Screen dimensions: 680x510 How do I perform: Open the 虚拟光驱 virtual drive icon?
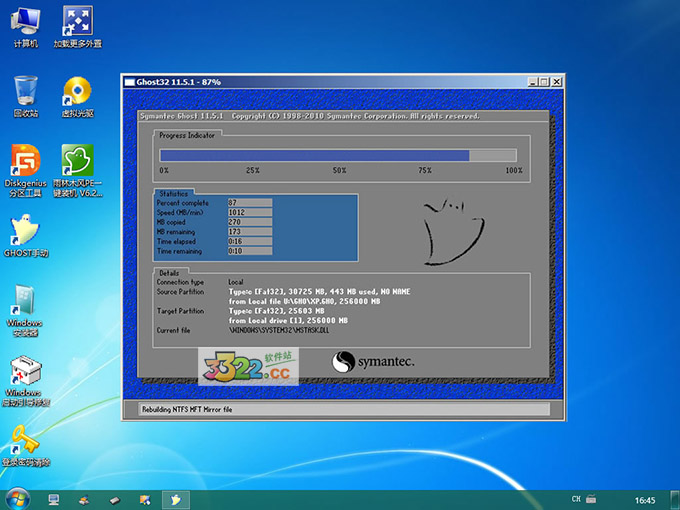(x=77, y=91)
